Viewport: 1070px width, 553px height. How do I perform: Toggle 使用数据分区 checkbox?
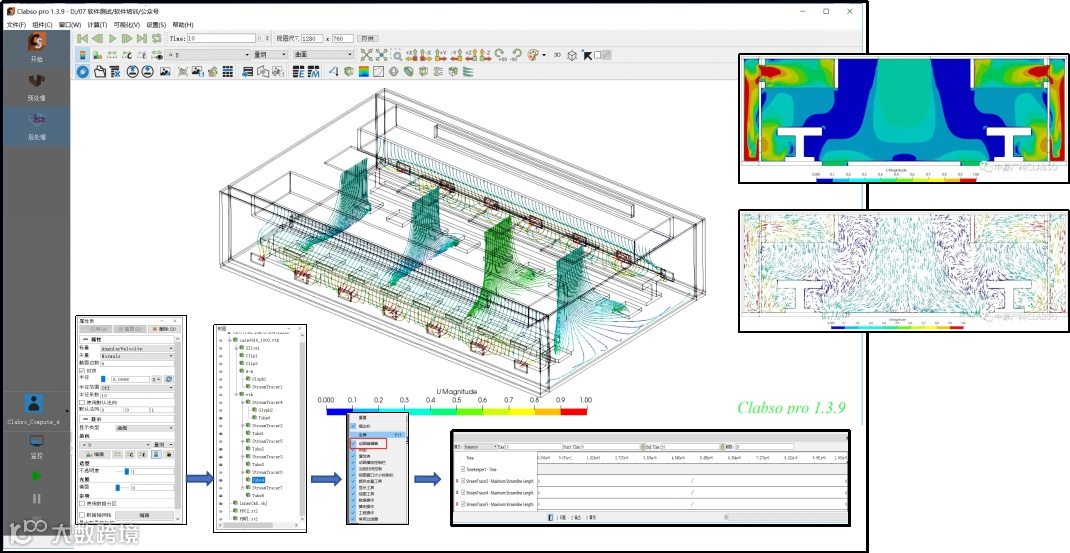pos(83,503)
